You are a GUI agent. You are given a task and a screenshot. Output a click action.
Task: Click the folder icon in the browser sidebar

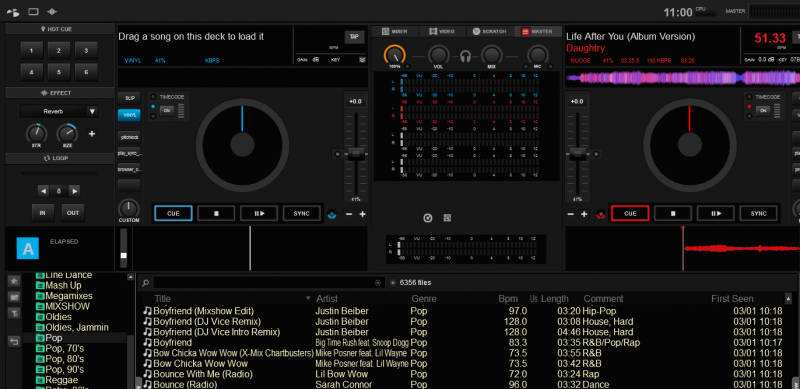coord(14,297)
